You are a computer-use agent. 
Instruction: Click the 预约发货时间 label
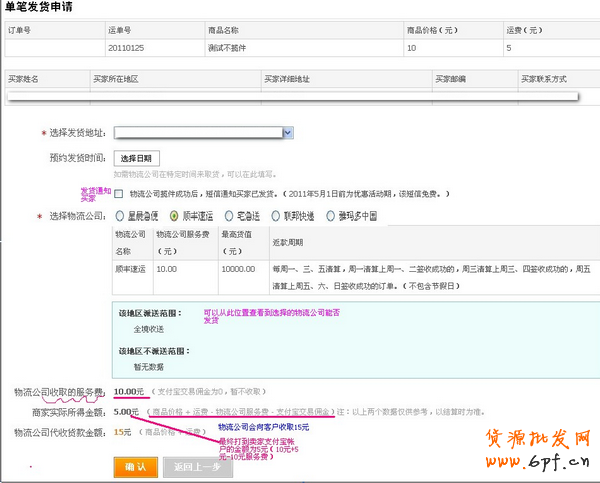point(78,158)
